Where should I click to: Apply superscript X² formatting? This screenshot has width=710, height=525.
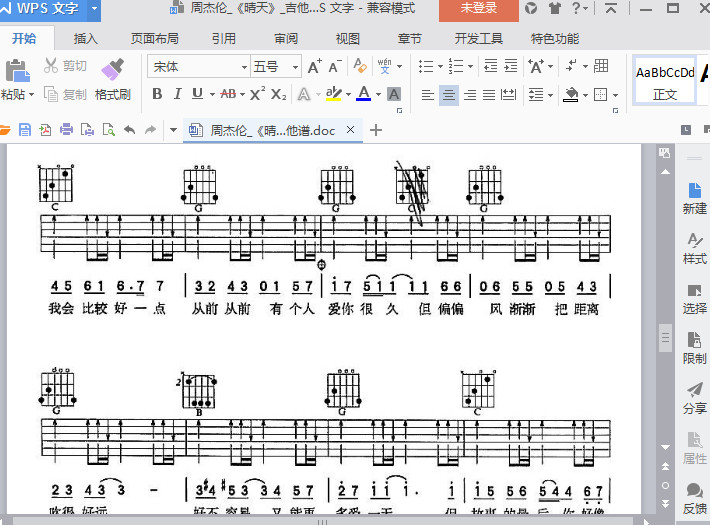pos(257,94)
